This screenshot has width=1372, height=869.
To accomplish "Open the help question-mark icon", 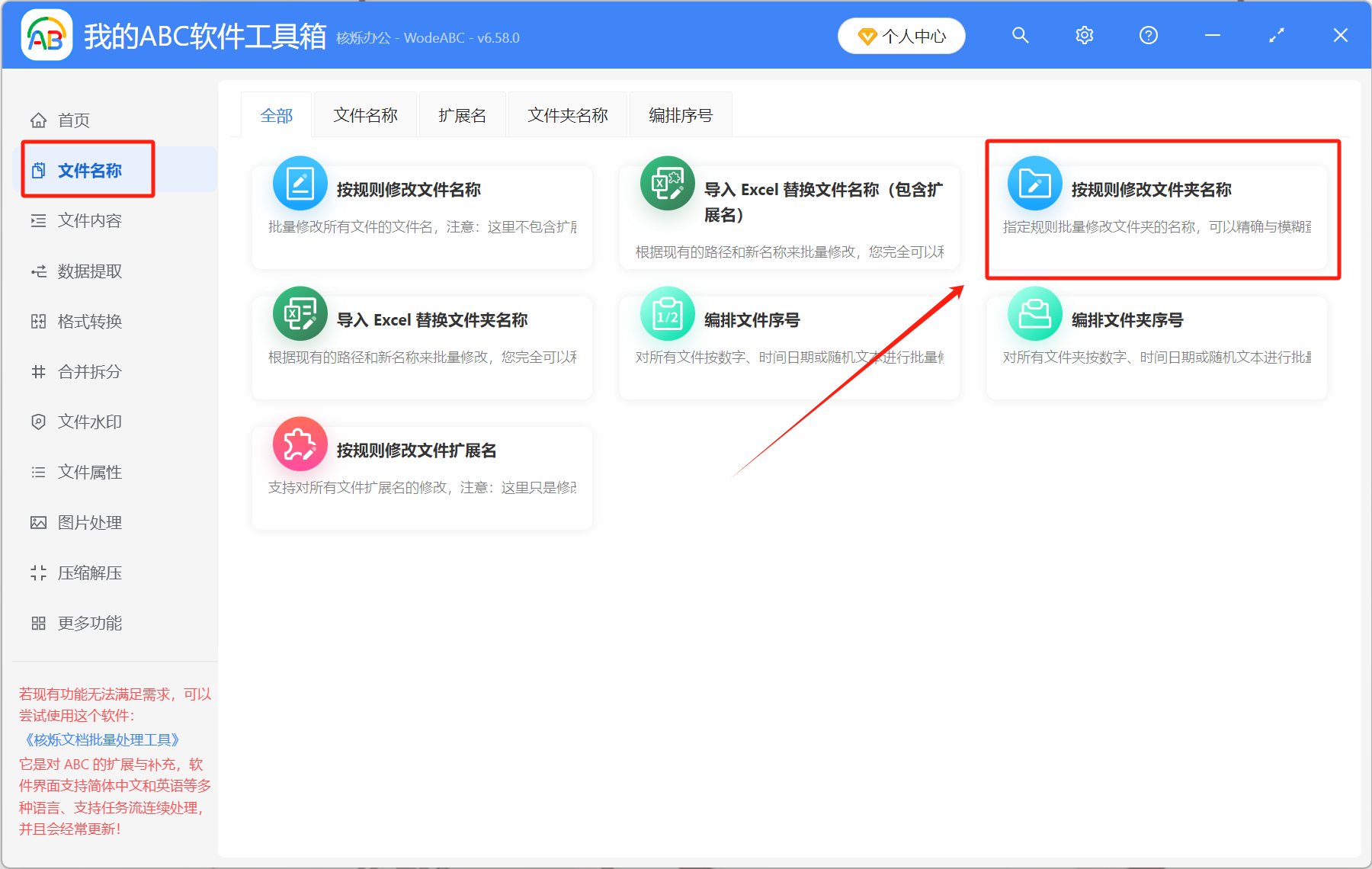I will click(1148, 35).
